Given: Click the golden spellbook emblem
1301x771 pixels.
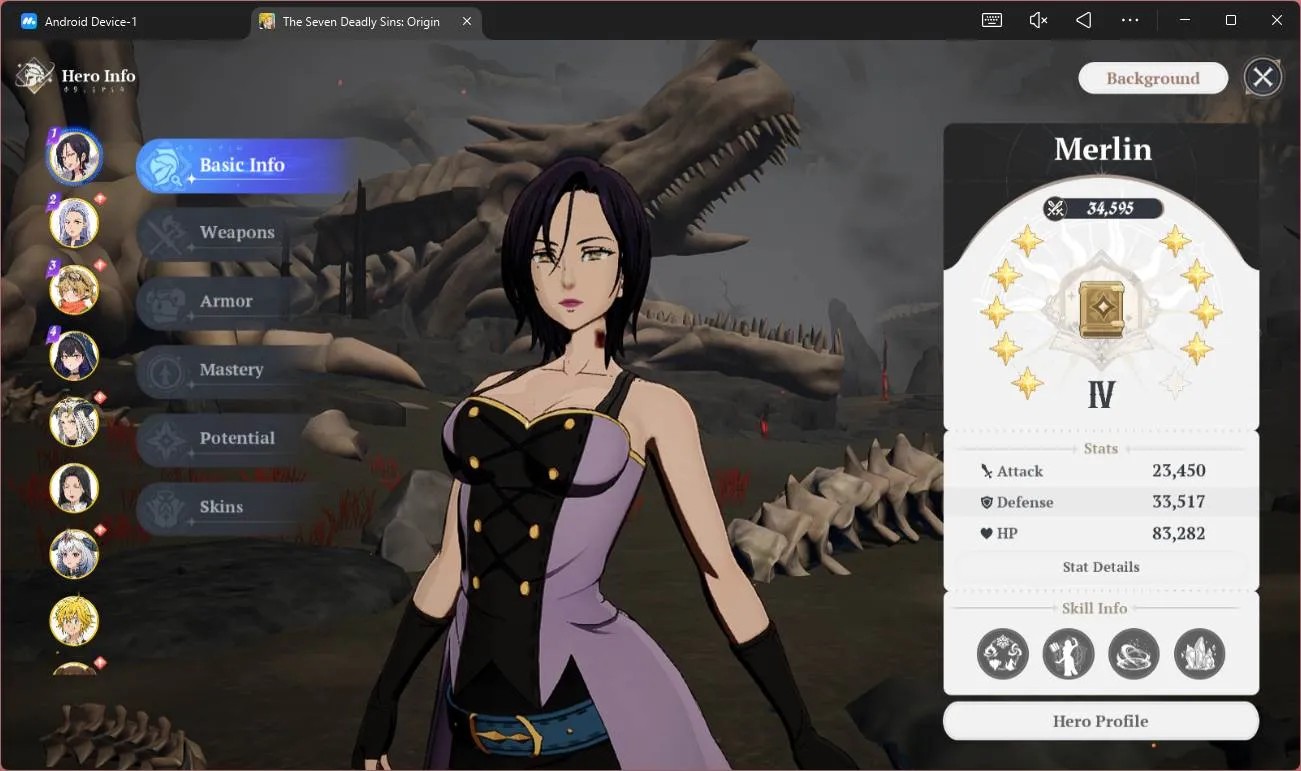Looking at the screenshot, I should tap(1102, 309).
